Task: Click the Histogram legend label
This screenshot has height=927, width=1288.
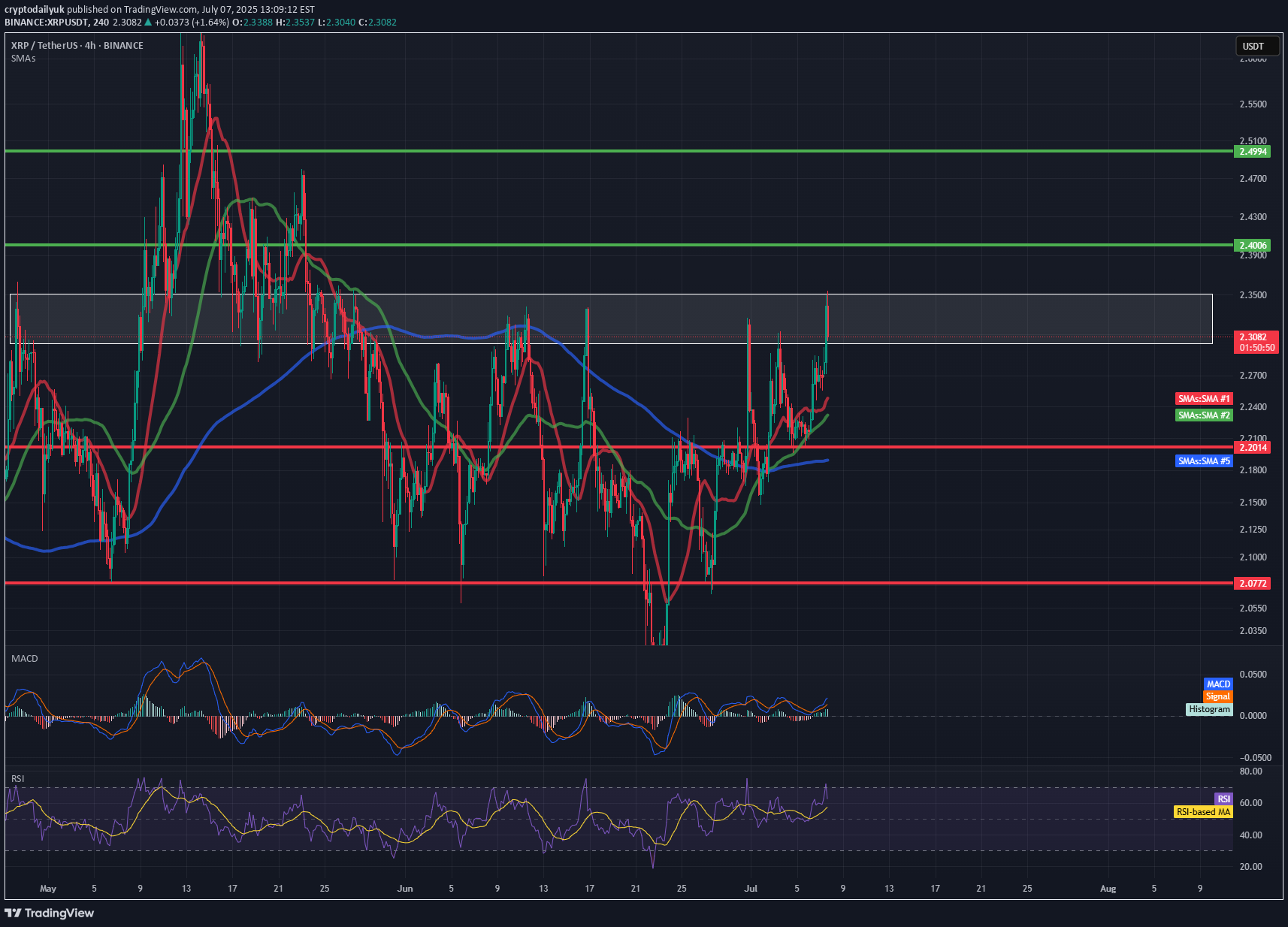Action: (x=1209, y=709)
